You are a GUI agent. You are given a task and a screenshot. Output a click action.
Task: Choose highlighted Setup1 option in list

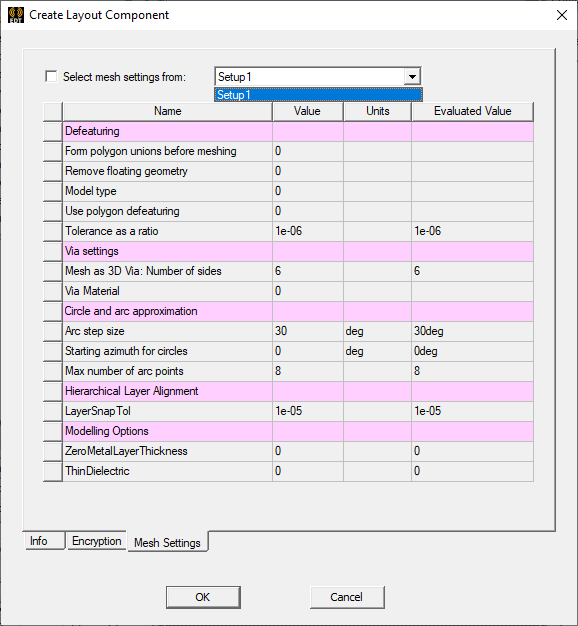click(318, 95)
